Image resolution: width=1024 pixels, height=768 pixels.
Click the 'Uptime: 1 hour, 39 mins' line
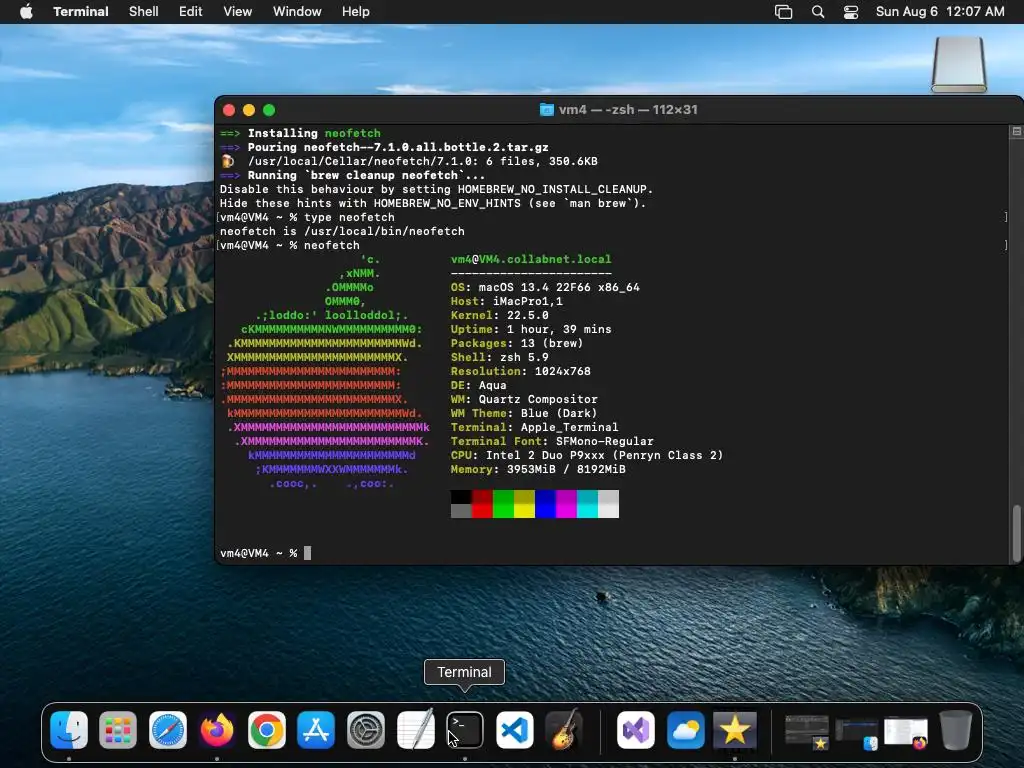click(x=531, y=329)
